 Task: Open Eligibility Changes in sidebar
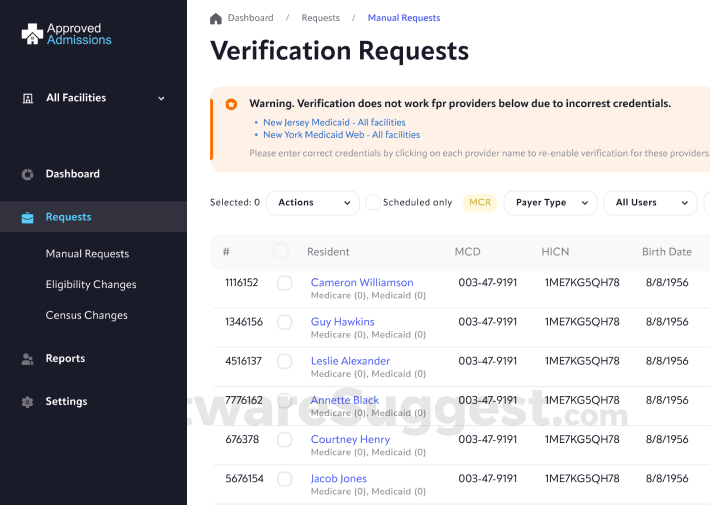[91, 285]
